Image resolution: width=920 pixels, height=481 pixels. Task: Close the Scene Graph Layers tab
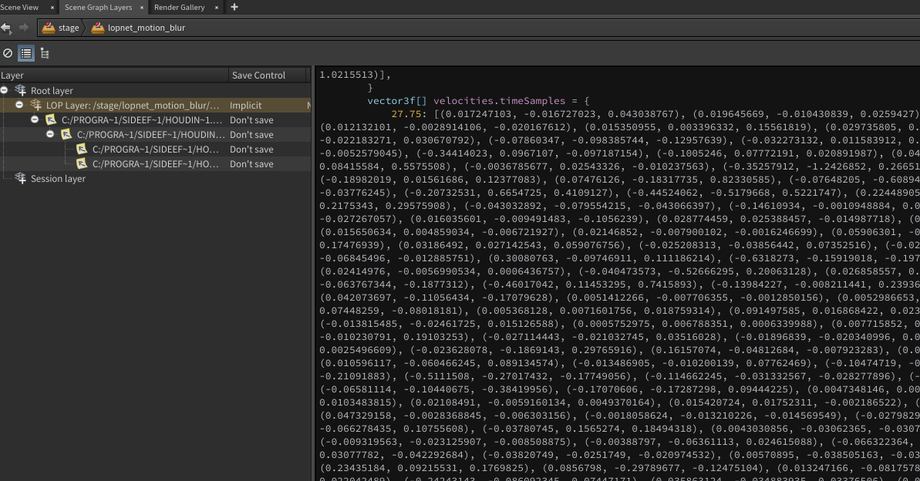(x=141, y=7)
